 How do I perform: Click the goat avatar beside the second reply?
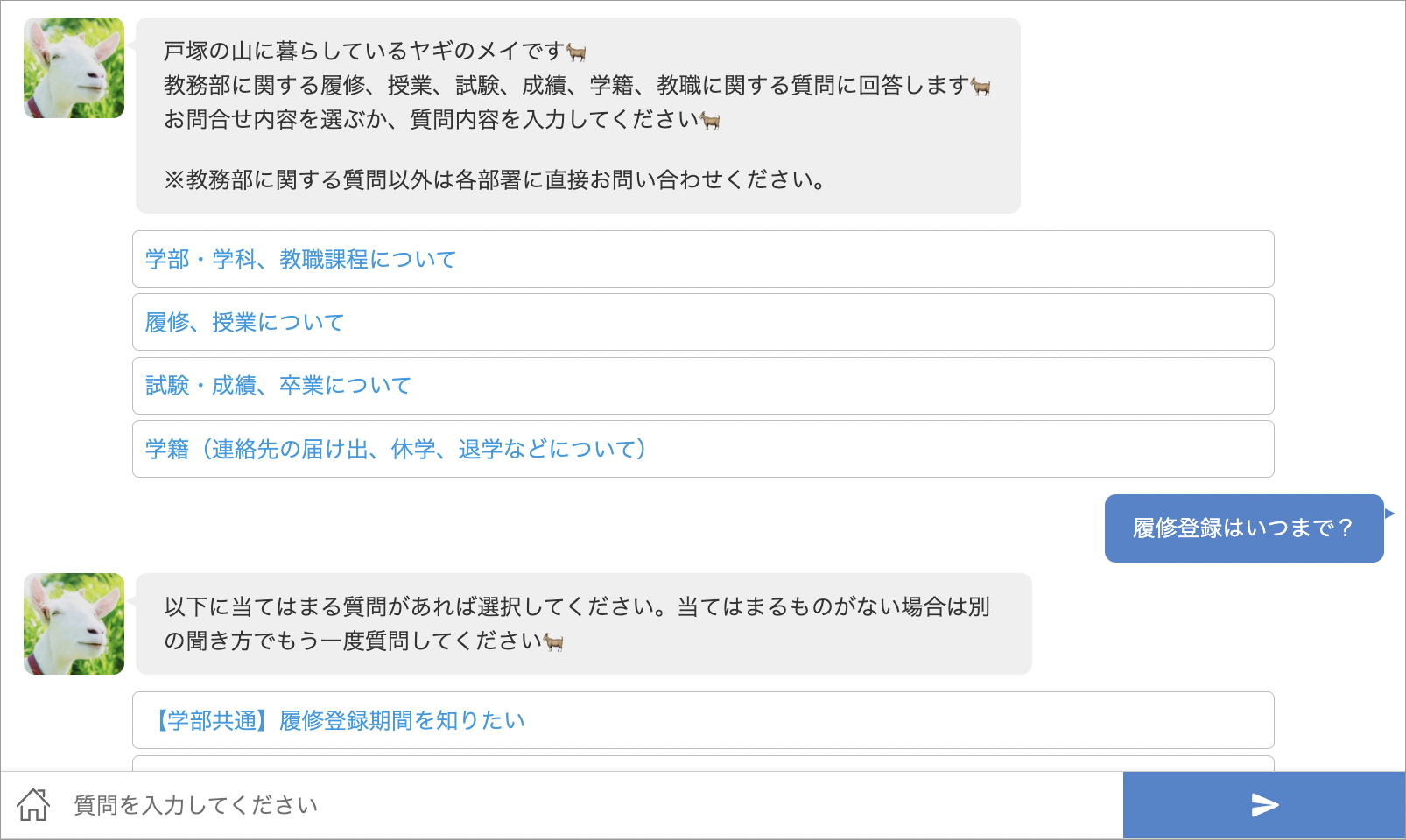pyautogui.click(x=74, y=624)
